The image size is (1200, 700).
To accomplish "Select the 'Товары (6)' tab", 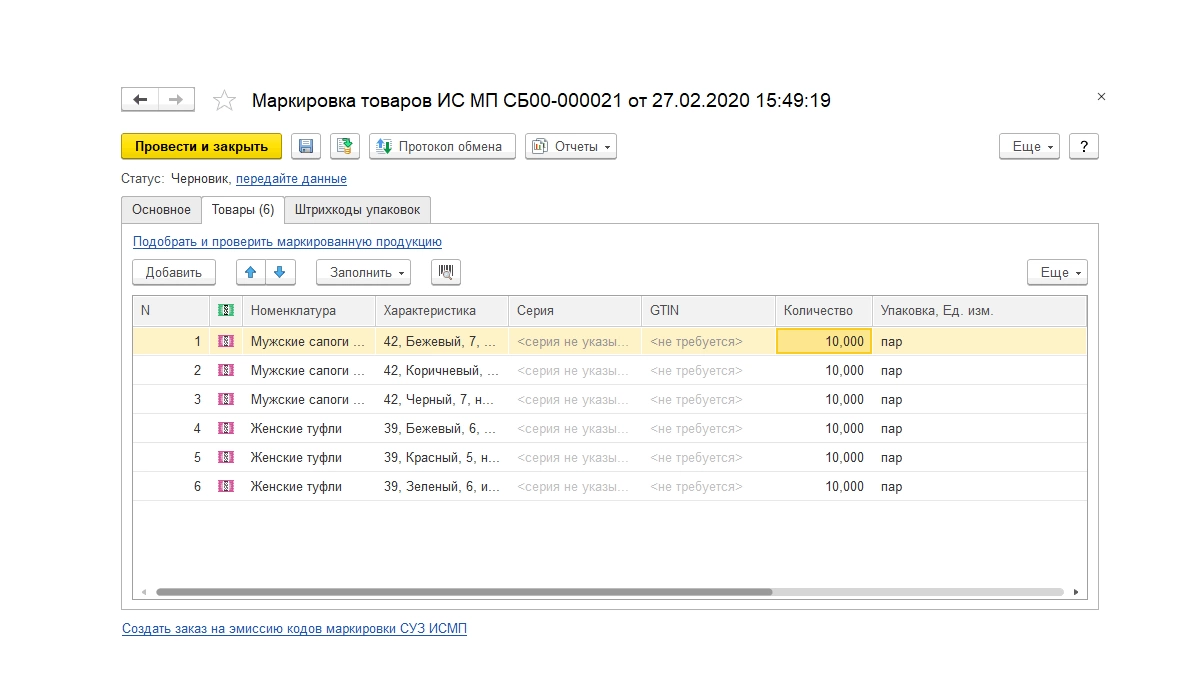I will 243,210.
